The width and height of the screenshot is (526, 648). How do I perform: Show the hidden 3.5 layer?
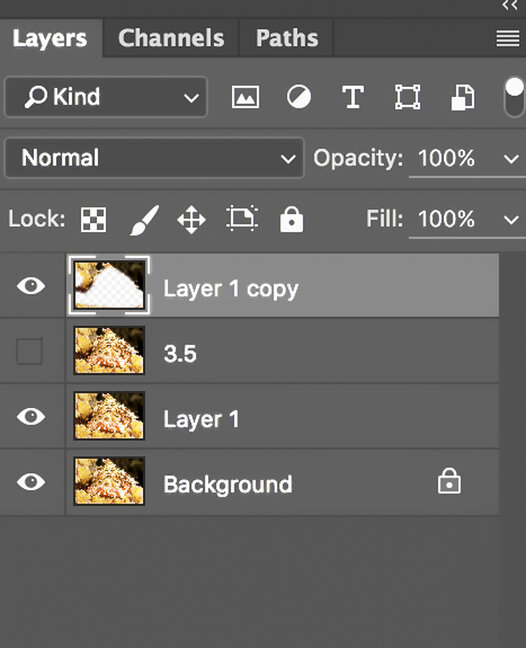(x=29, y=351)
